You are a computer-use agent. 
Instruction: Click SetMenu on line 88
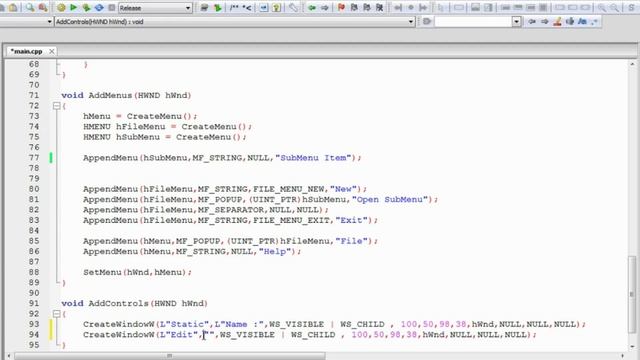(x=102, y=272)
